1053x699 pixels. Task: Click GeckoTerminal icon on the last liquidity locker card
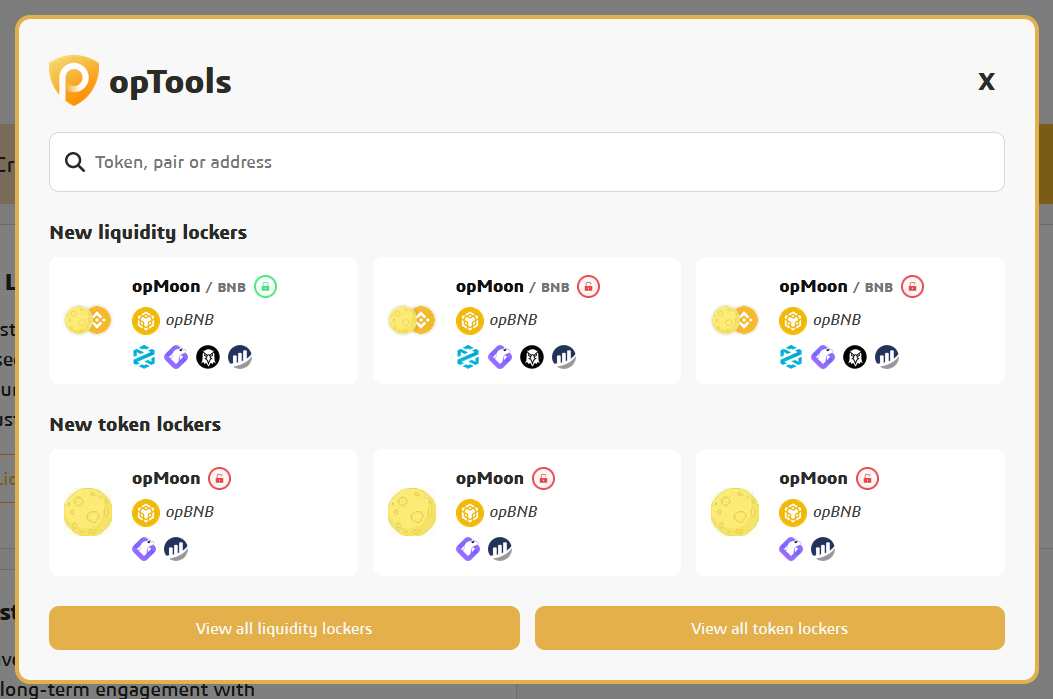pyautogui.click(x=823, y=357)
